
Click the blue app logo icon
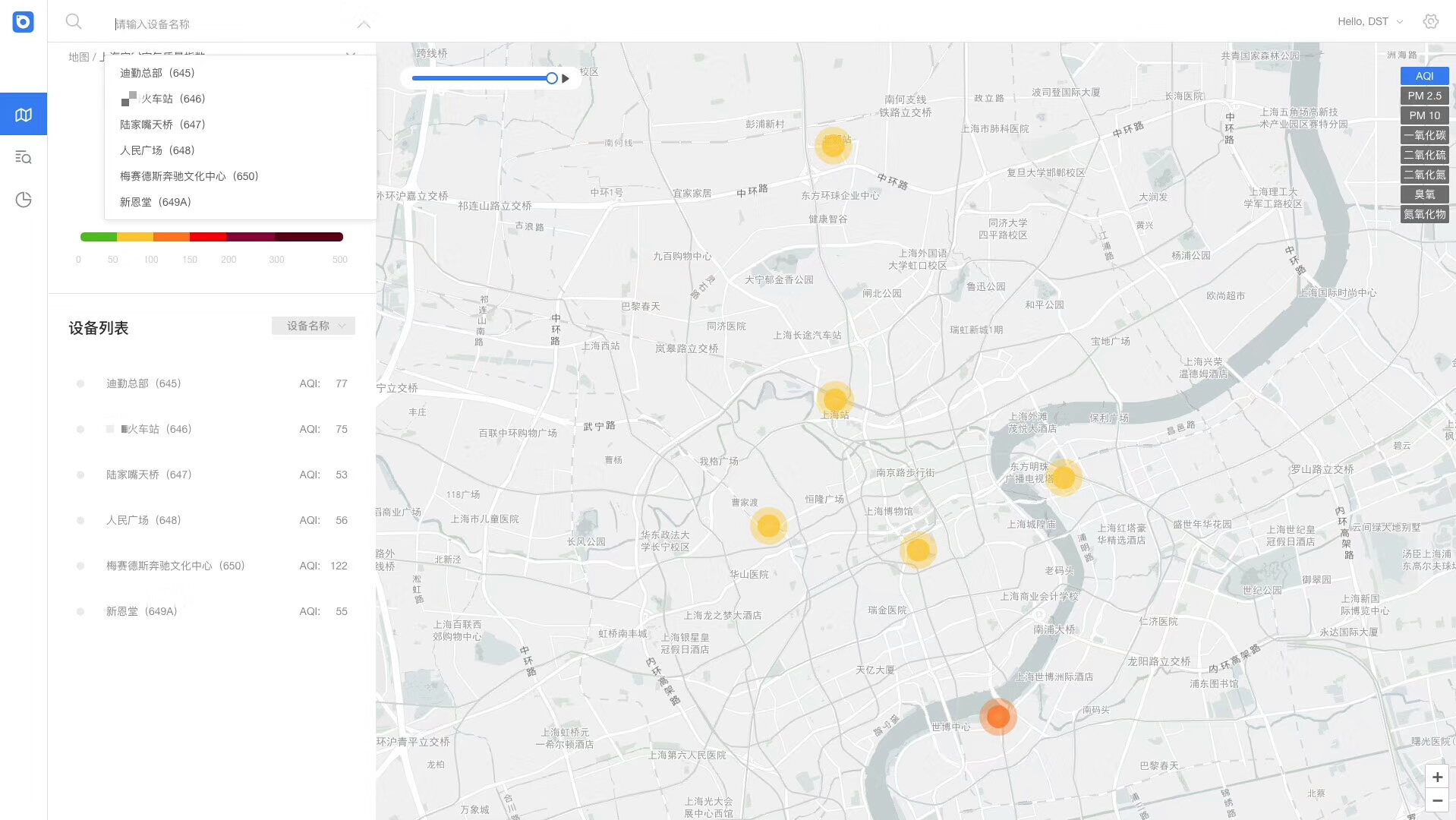click(23, 22)
